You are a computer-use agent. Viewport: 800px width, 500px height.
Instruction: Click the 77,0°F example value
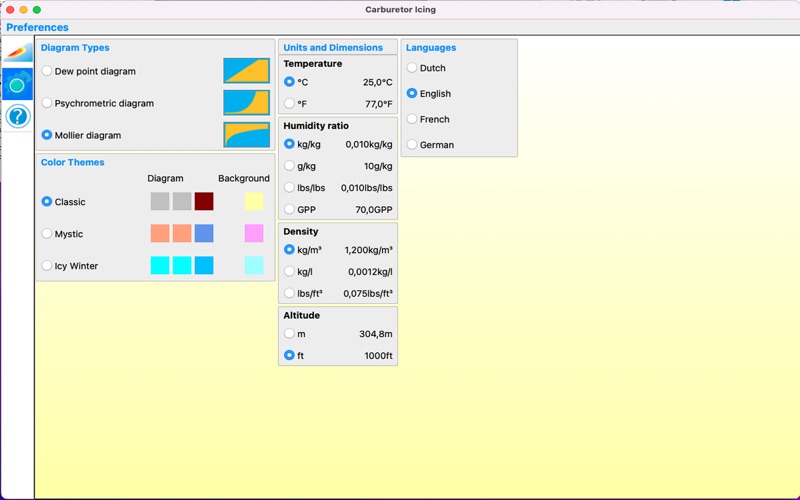point(379,104)
